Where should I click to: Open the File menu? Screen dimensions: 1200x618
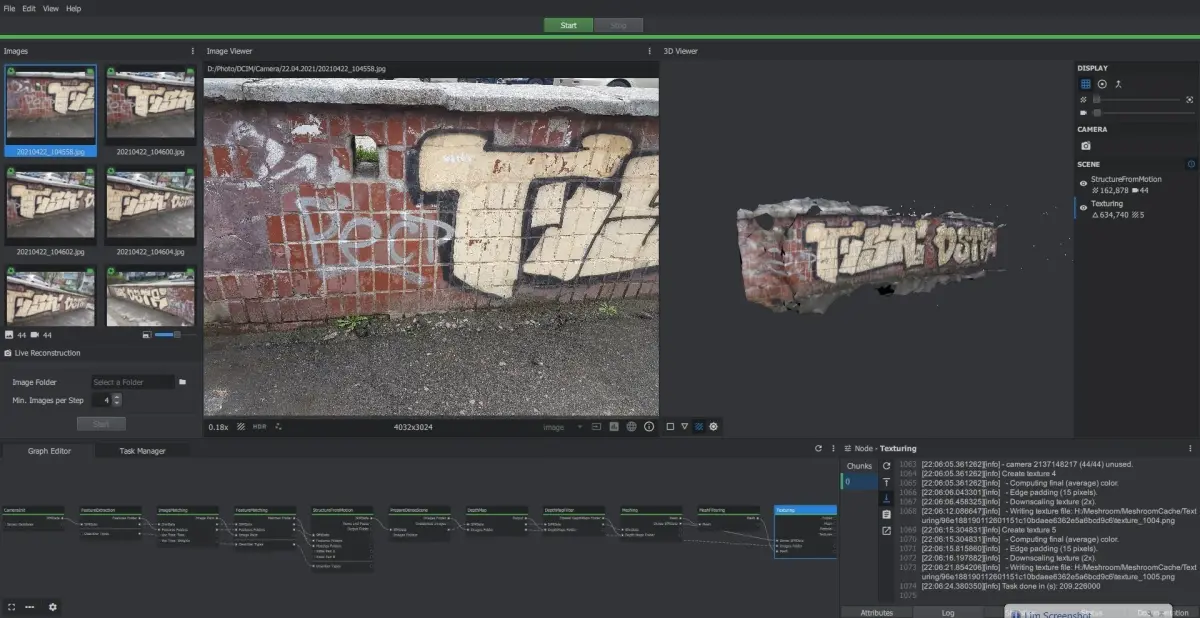coord(9,8)
